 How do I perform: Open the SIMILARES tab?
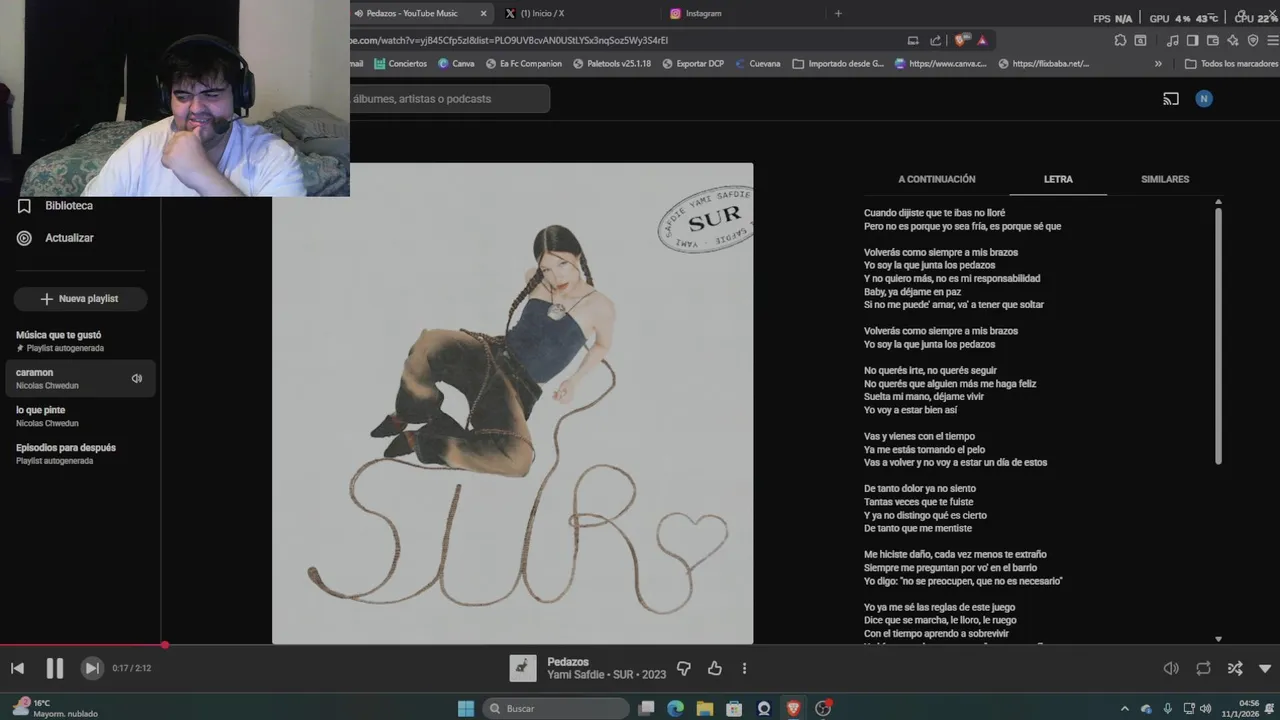click(1165, 179)
